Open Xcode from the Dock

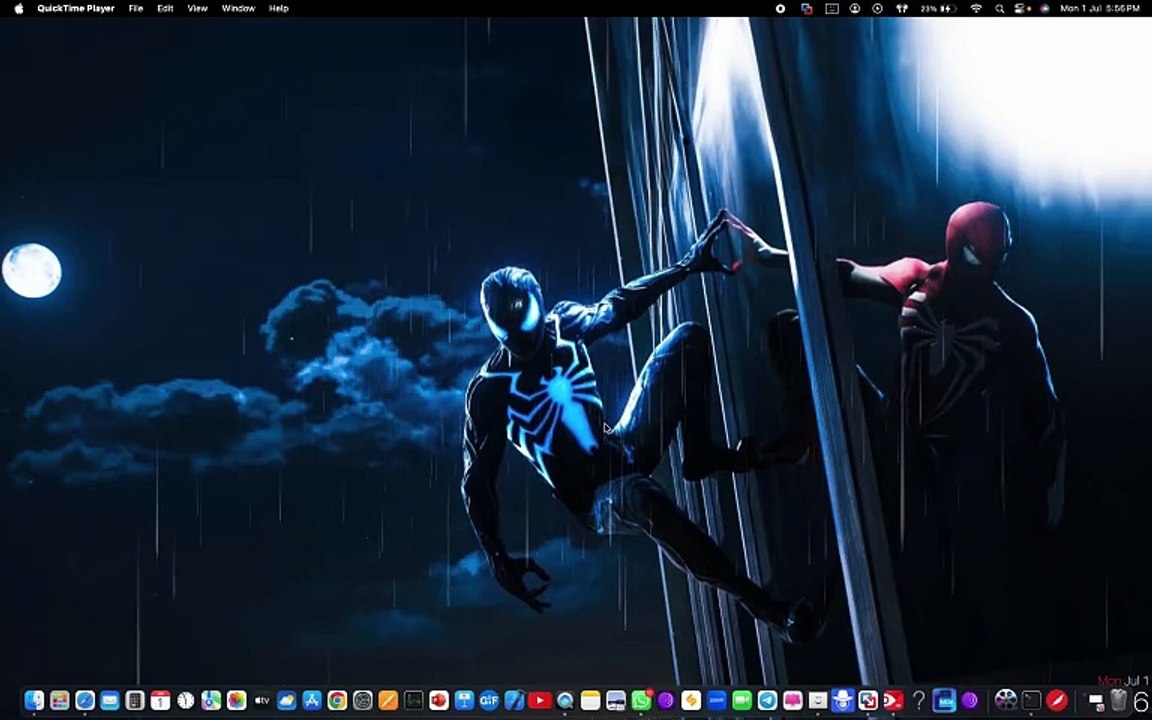(x=514, y=700)
